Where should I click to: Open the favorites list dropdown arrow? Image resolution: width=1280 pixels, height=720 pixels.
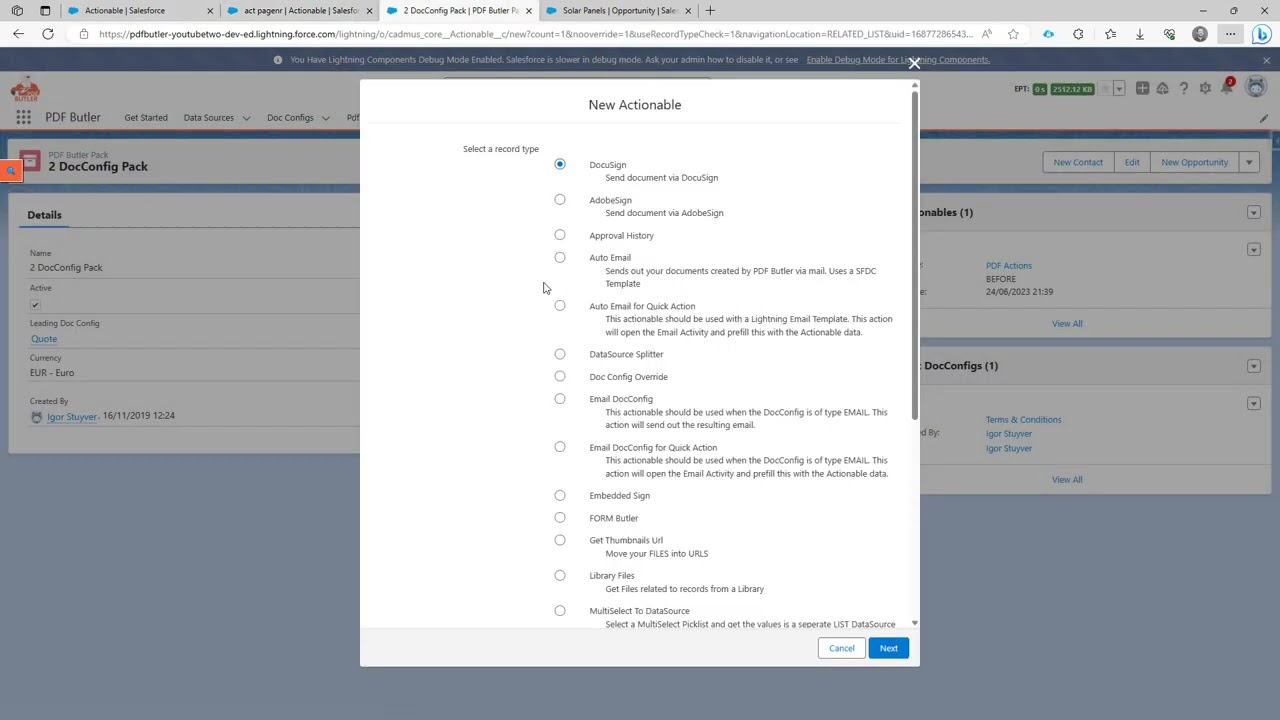pyautogui.click(x=1118, y=89)
